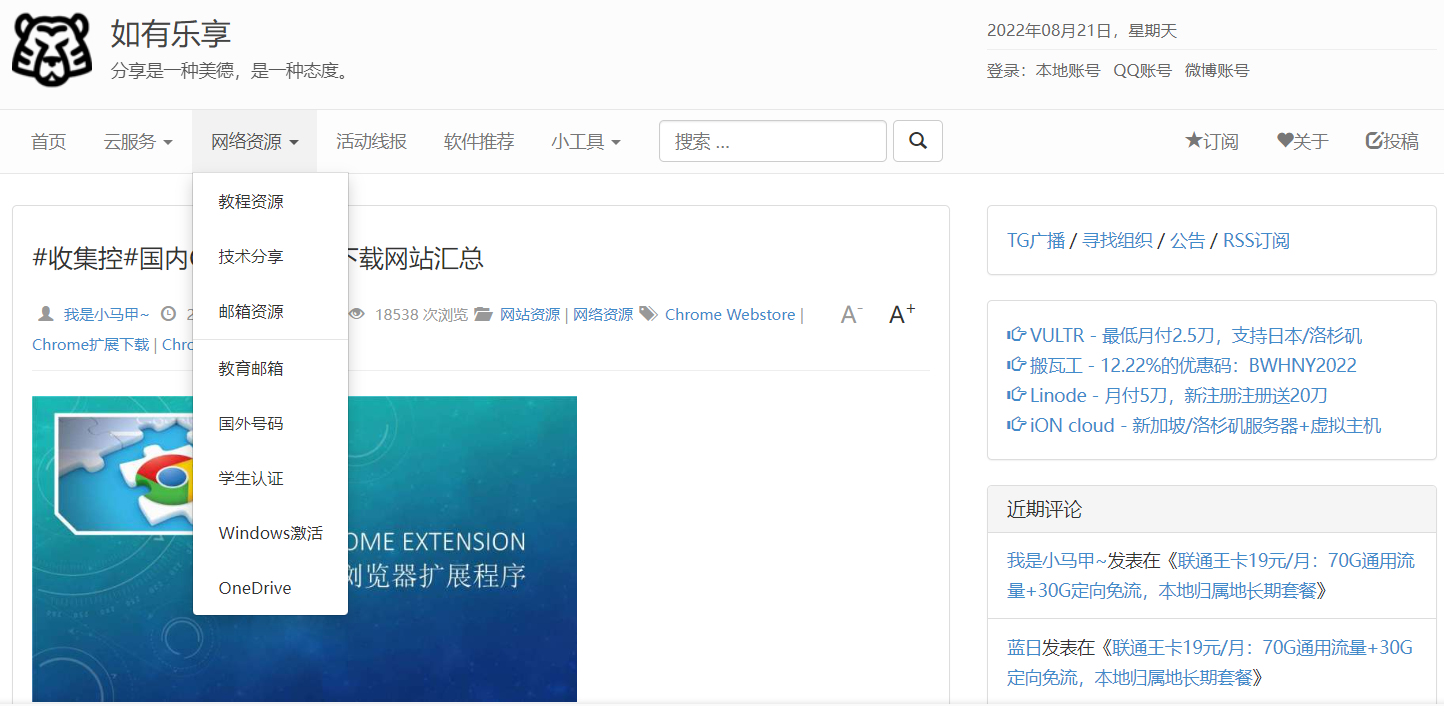Screen dimensions: 1444x706
Task: Click inside the 搜索 search field
Action: point(772,141)
